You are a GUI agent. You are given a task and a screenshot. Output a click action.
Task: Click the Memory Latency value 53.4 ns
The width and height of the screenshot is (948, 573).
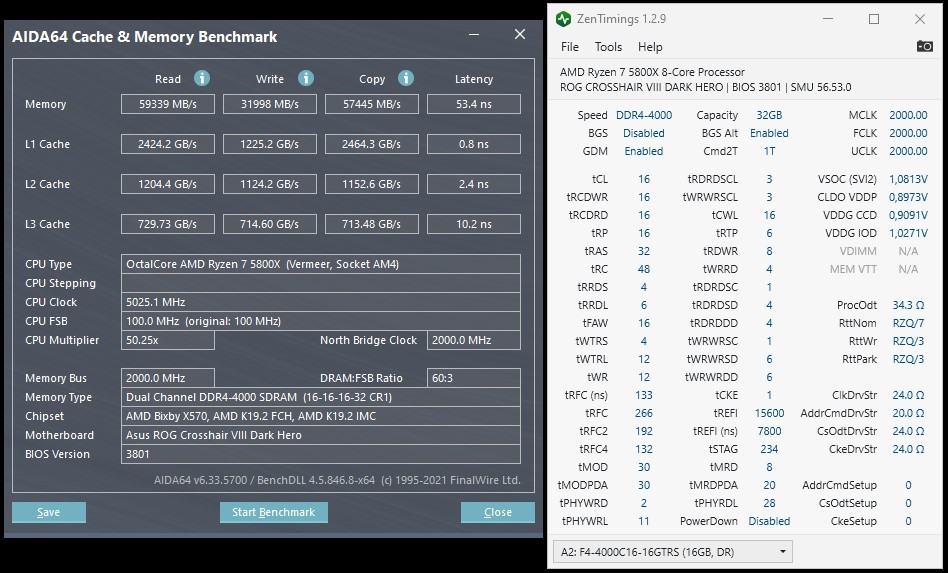click(473, 104)
